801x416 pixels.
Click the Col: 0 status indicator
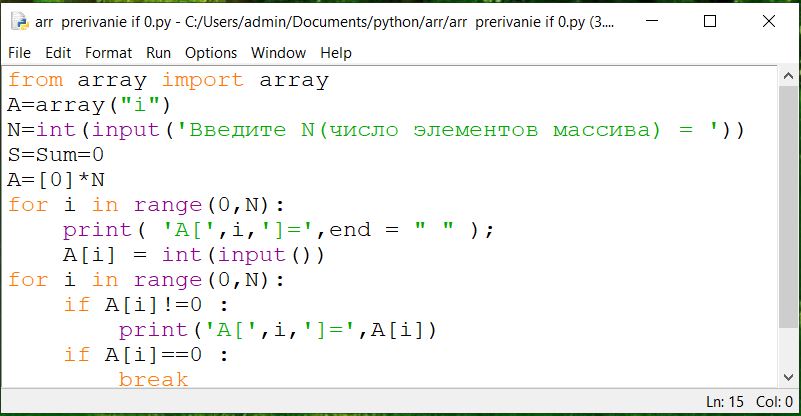click(x=775, y=402)
